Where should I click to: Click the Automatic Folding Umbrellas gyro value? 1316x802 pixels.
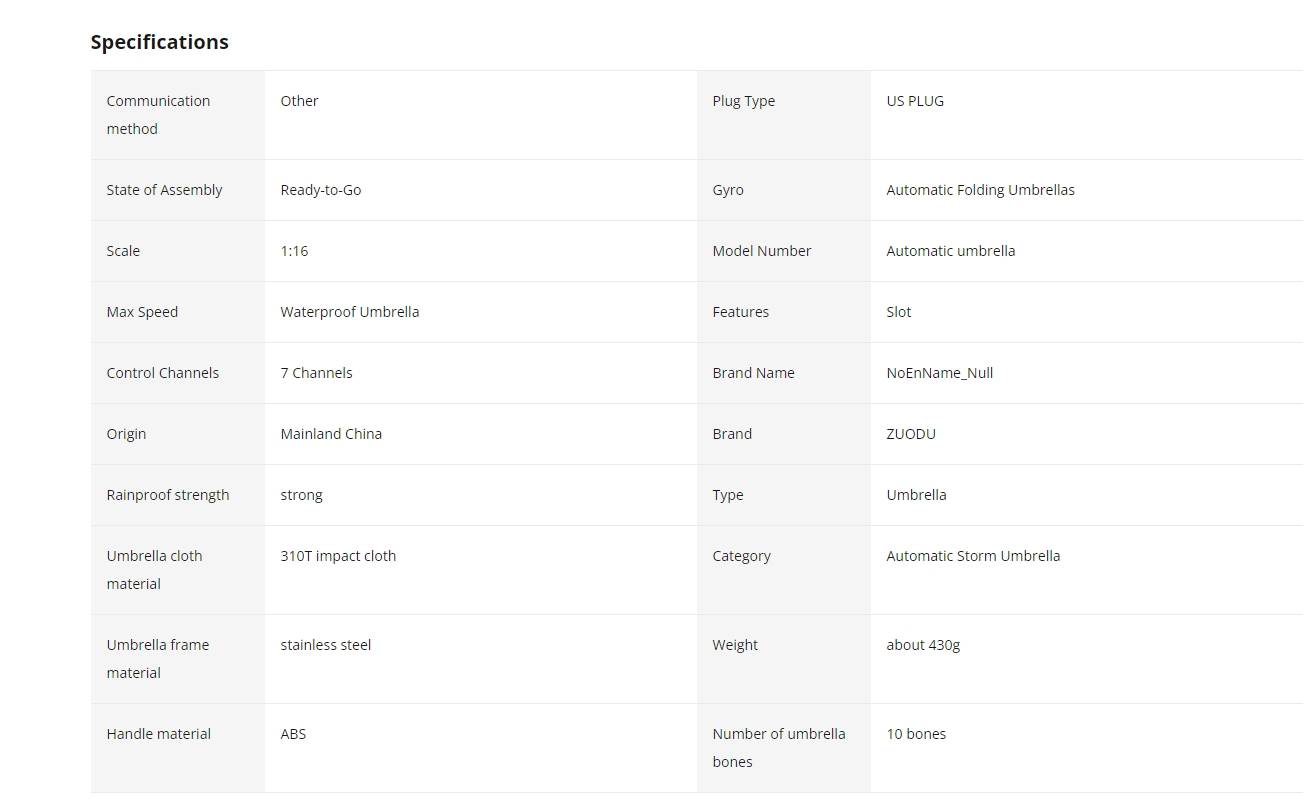click(x=980, y=190)
